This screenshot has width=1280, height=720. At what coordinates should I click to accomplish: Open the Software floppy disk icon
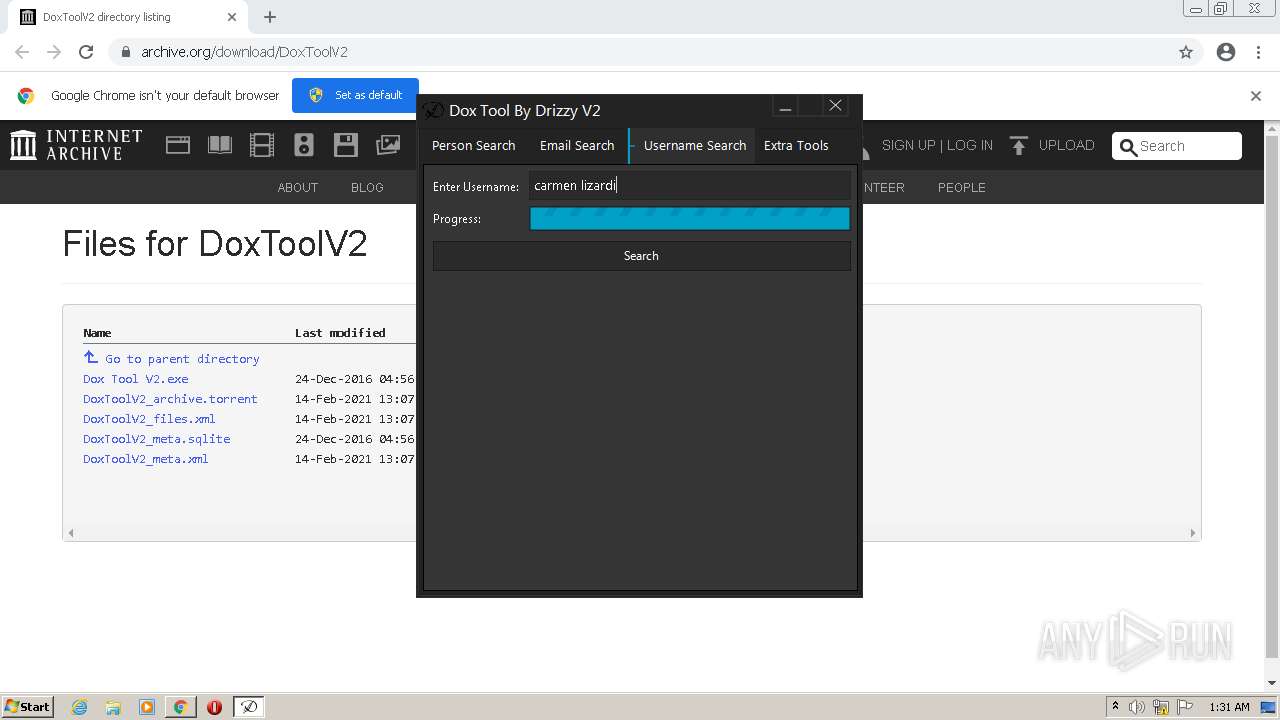click(346, 145)
